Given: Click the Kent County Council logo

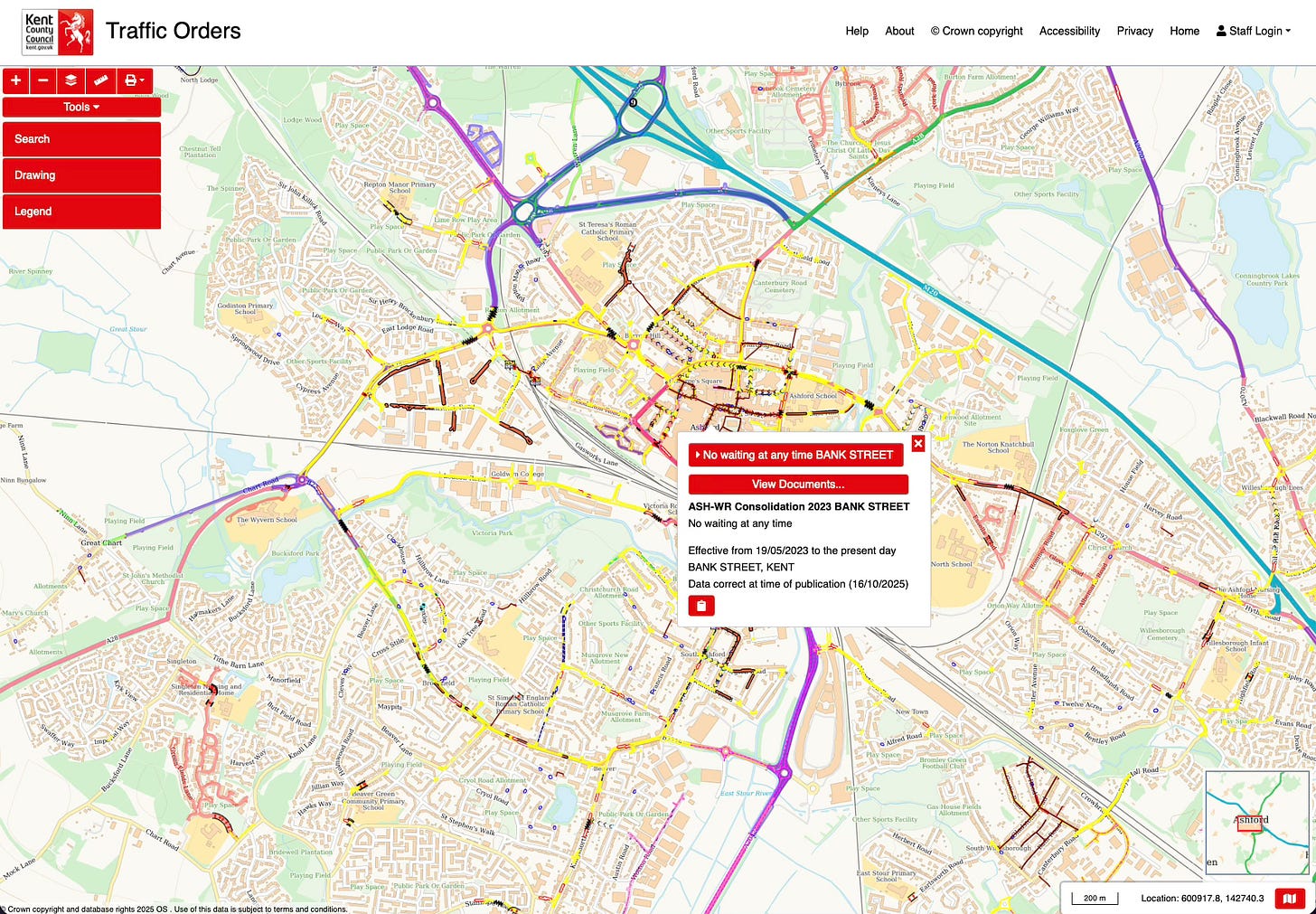Looking at the screenshot, I should (58, 33).
